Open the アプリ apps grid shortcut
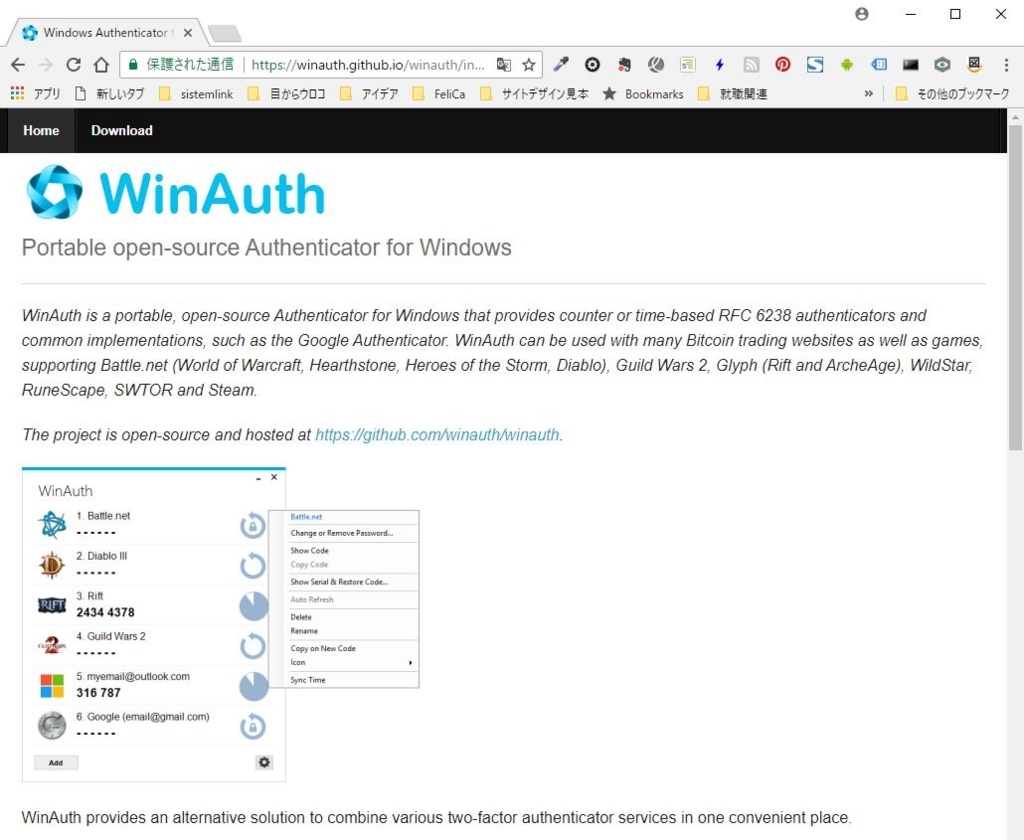Screen dimensions: 1024x840 [x=35, y=94]
